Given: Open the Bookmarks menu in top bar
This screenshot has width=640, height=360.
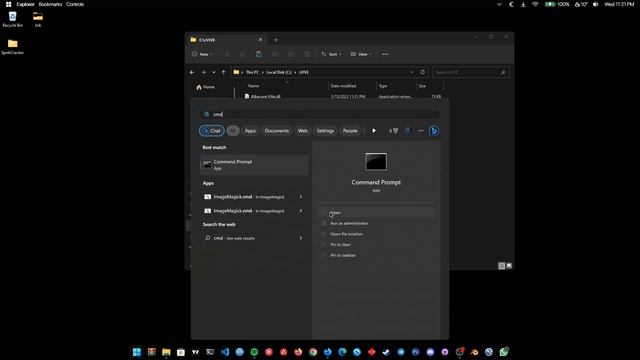Looking at the screenshot, I should pyautogui.click(x=50, y=4).
